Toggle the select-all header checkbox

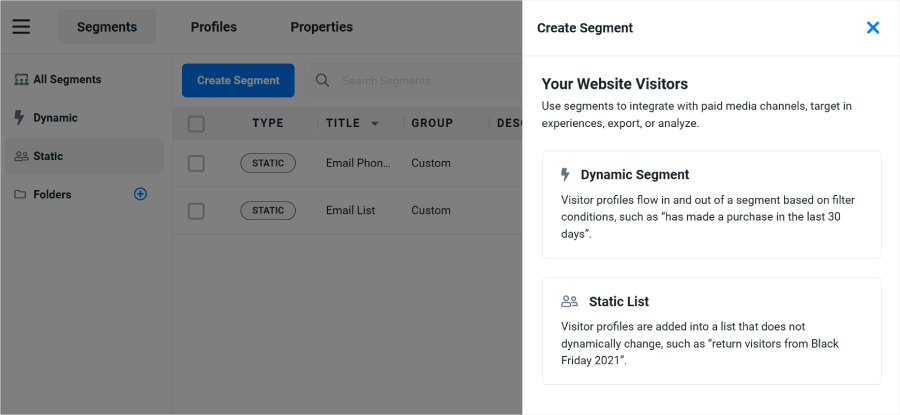pyautogui.click(x=196, y=124)
